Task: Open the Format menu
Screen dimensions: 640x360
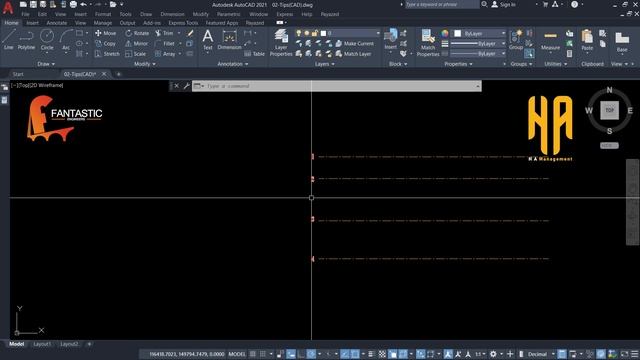Action: pos(103,14)
